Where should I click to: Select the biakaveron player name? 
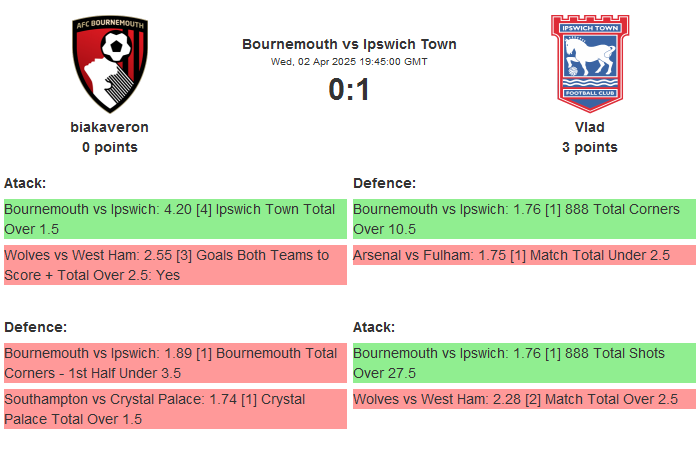110,127
